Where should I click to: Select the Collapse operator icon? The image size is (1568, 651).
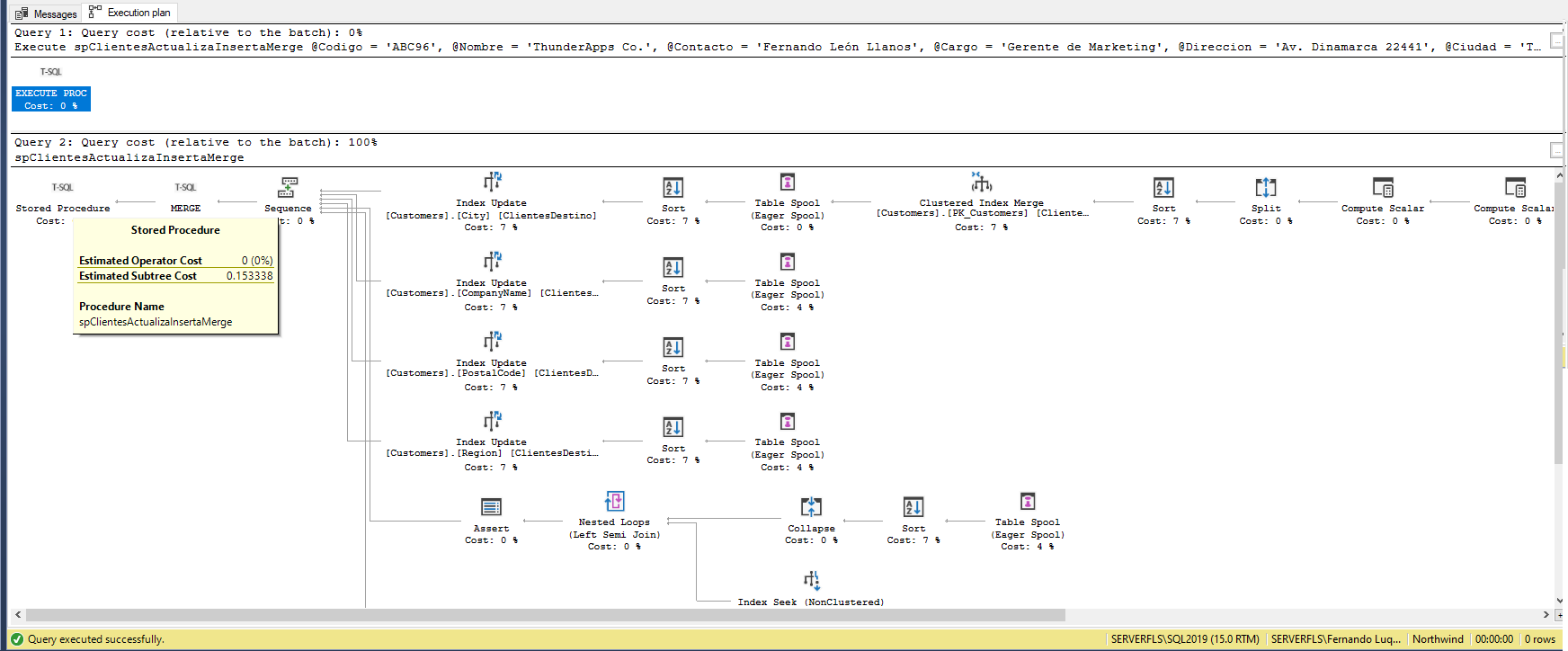pyautogui.click(x=812, y=508)
